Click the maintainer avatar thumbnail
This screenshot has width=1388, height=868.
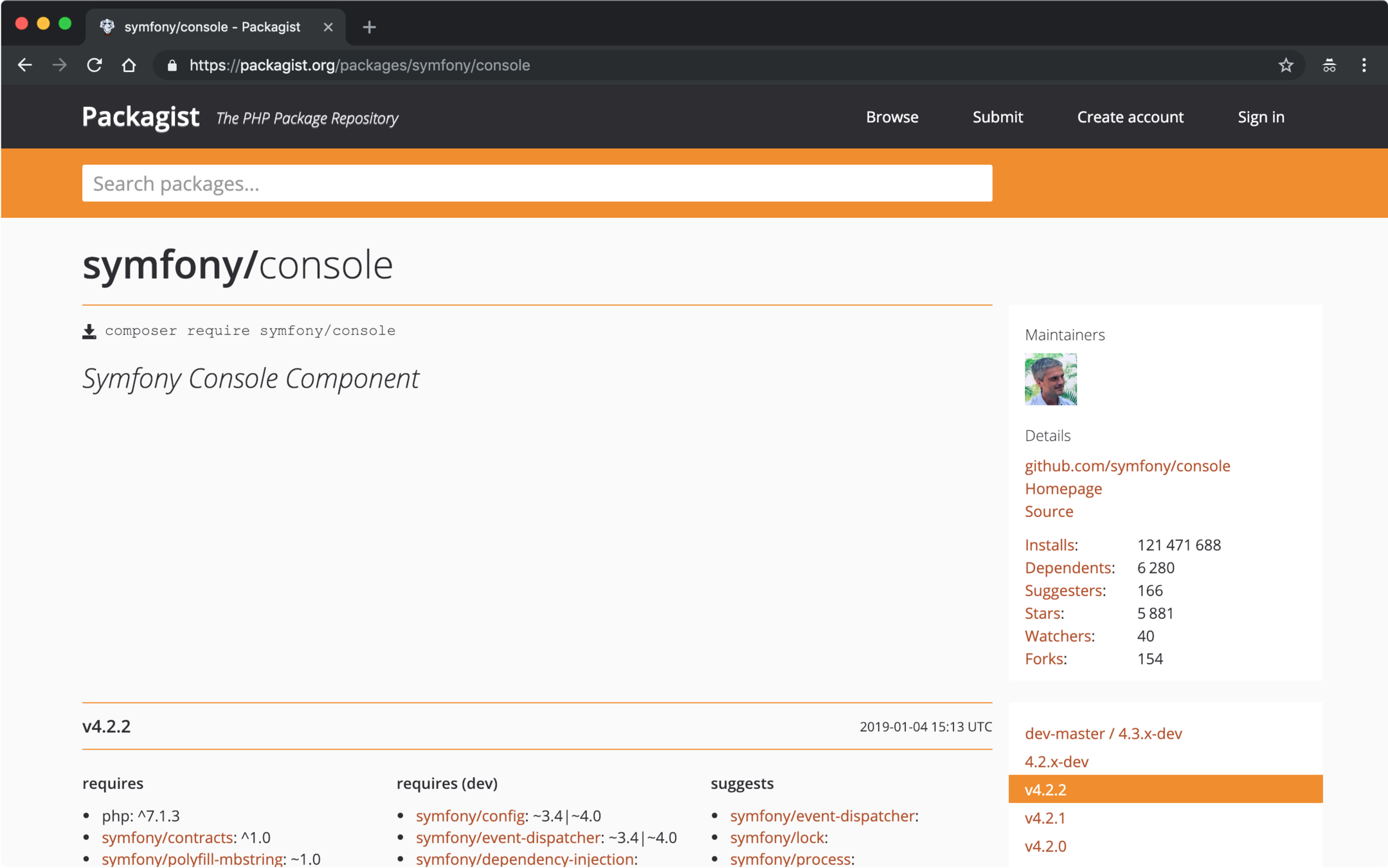pos(1050,379)
